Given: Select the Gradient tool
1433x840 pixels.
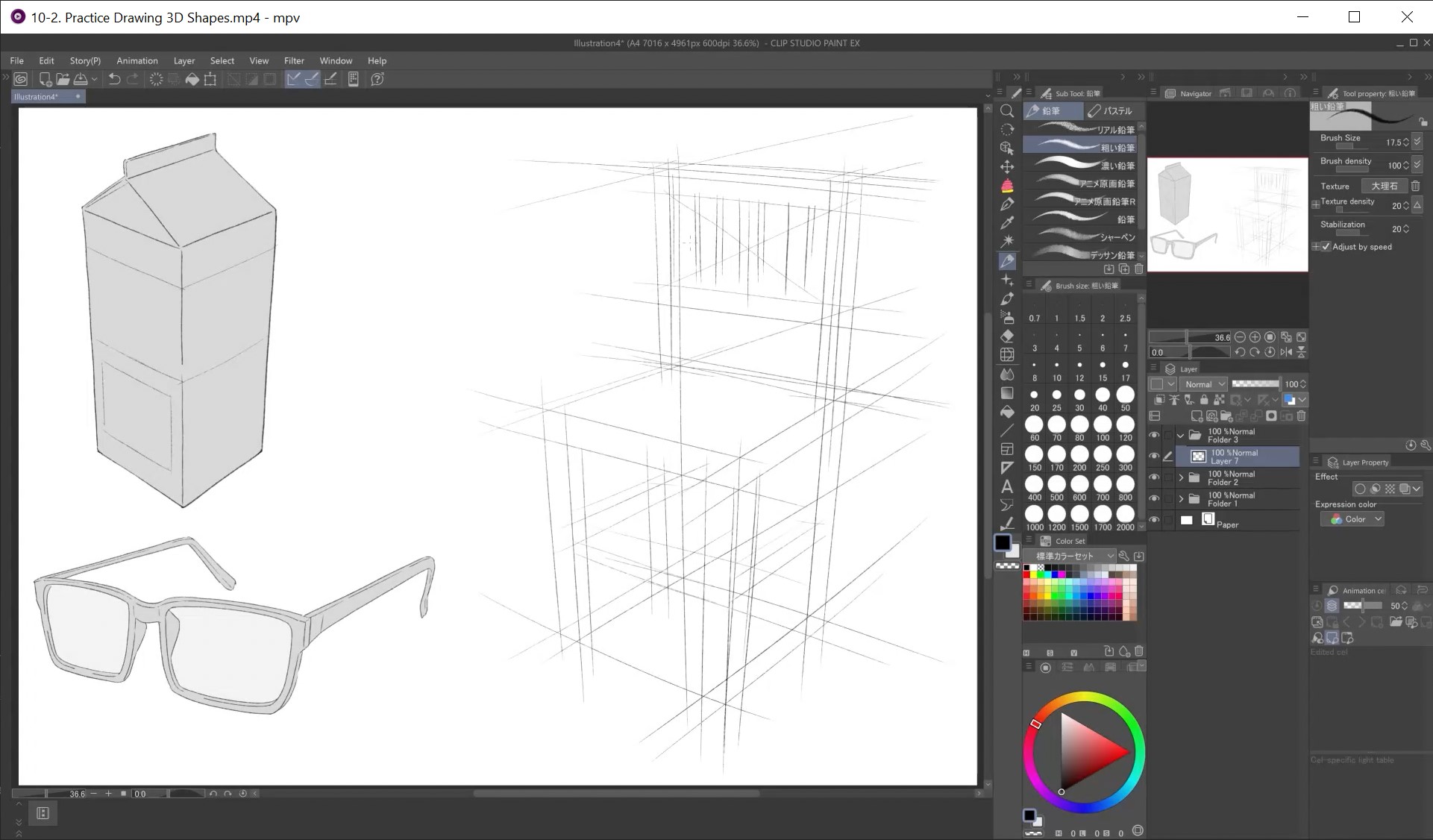Looking at the screenshot, I should coord(1007,392).
